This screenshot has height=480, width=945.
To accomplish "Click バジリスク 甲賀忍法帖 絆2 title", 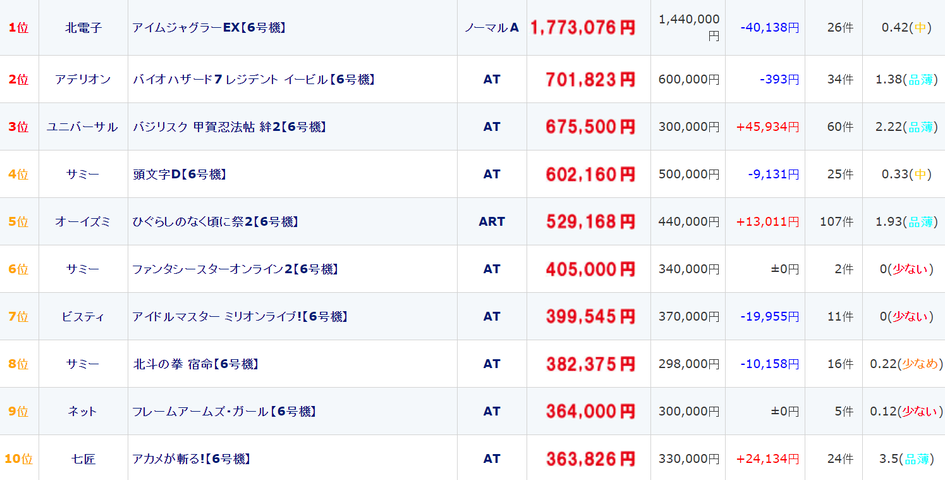I will pos(229,127).
